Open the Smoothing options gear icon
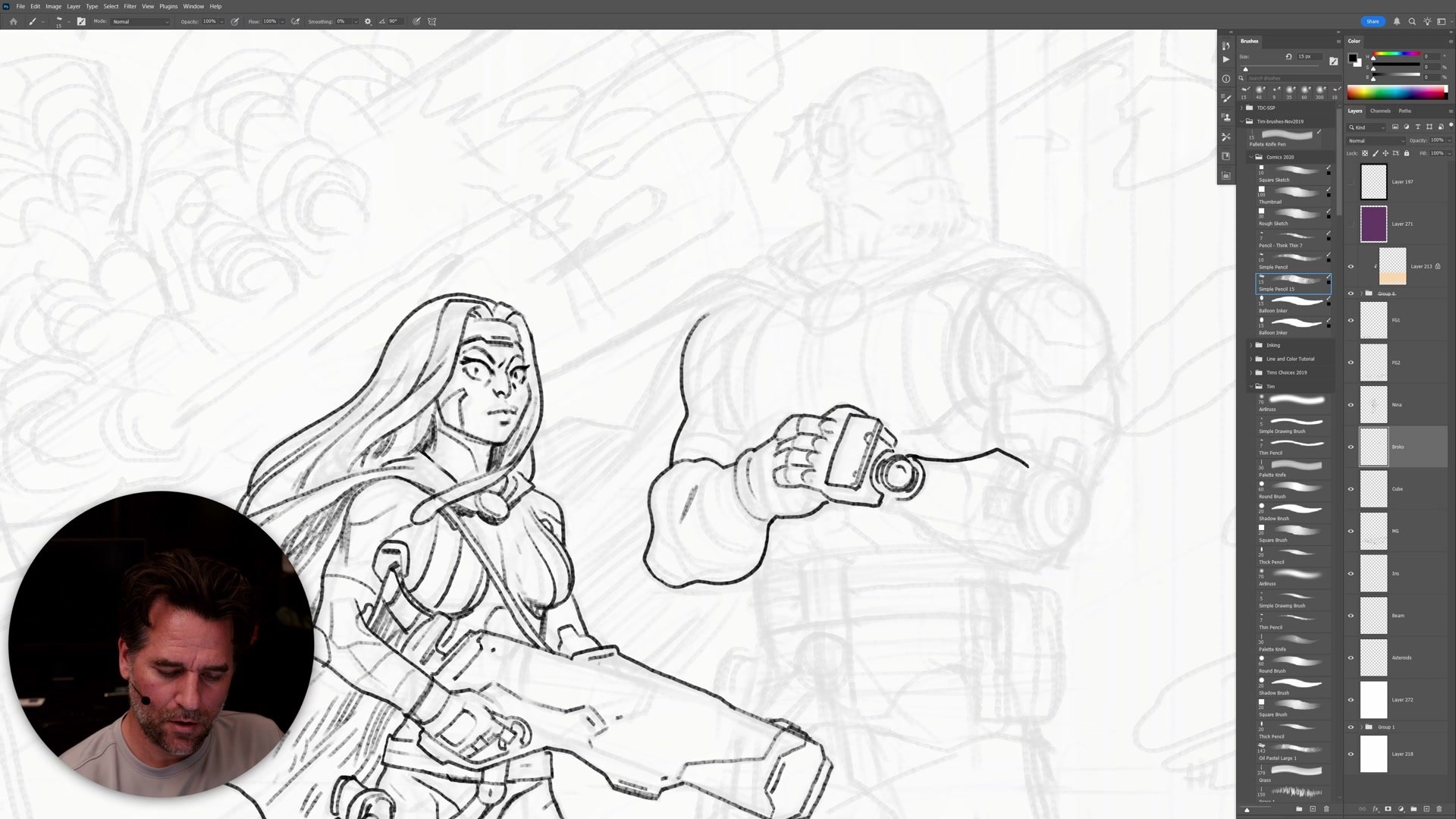This screenshot has height=819, width=1456. tap(368, 21)
